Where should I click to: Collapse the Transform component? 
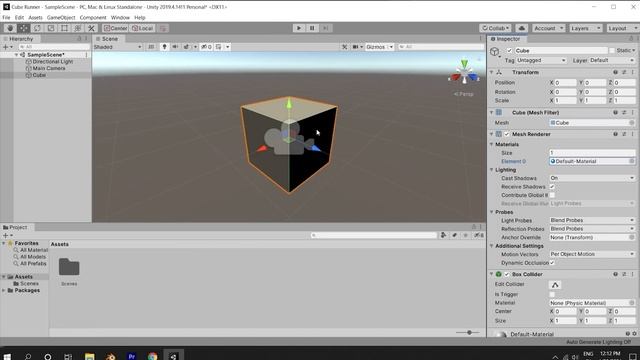point(492,72)
